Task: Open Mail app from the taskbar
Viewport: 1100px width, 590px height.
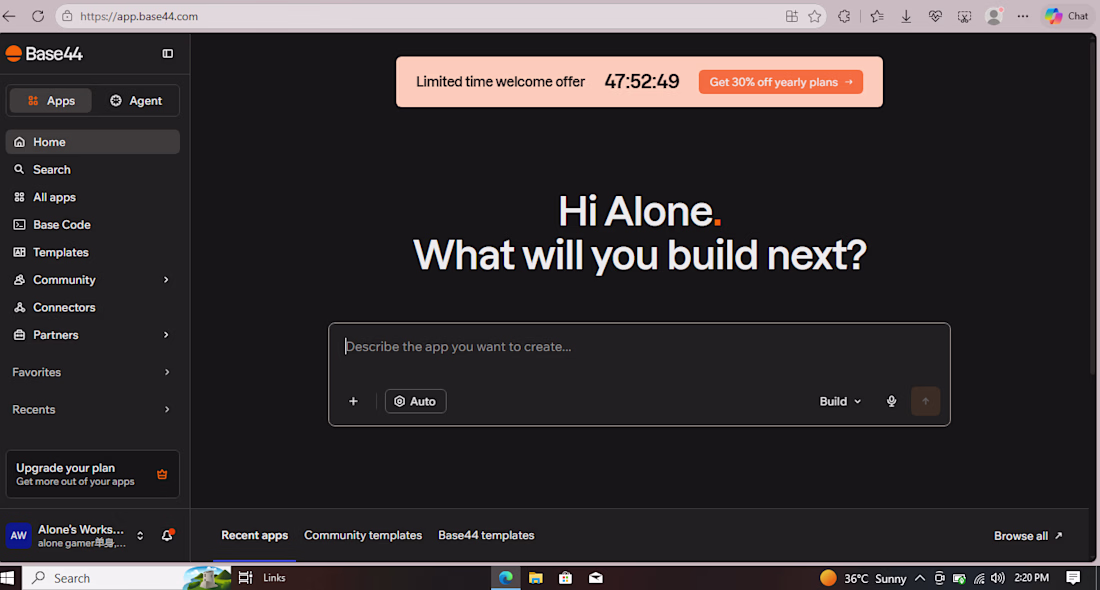Action: [x=596, y=578]
